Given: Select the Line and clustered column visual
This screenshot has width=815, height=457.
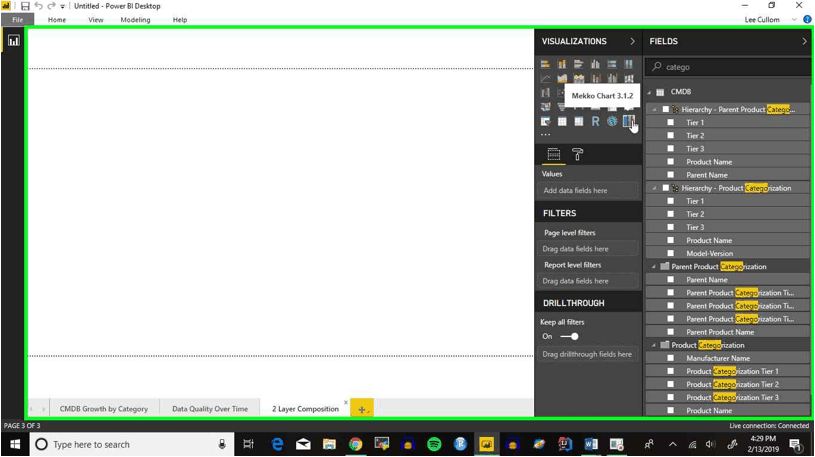Looking at the screenshot, I should (x=612, y=79).
